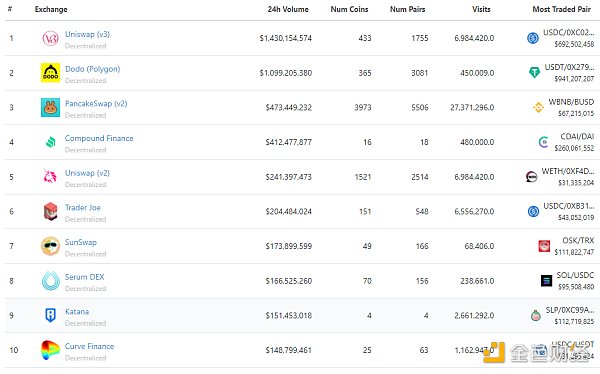Screen dimensions: 600x374
Task: Open the Uniswap (v3) exchange link
Action: pyautogui.click(x=87, y=34)
